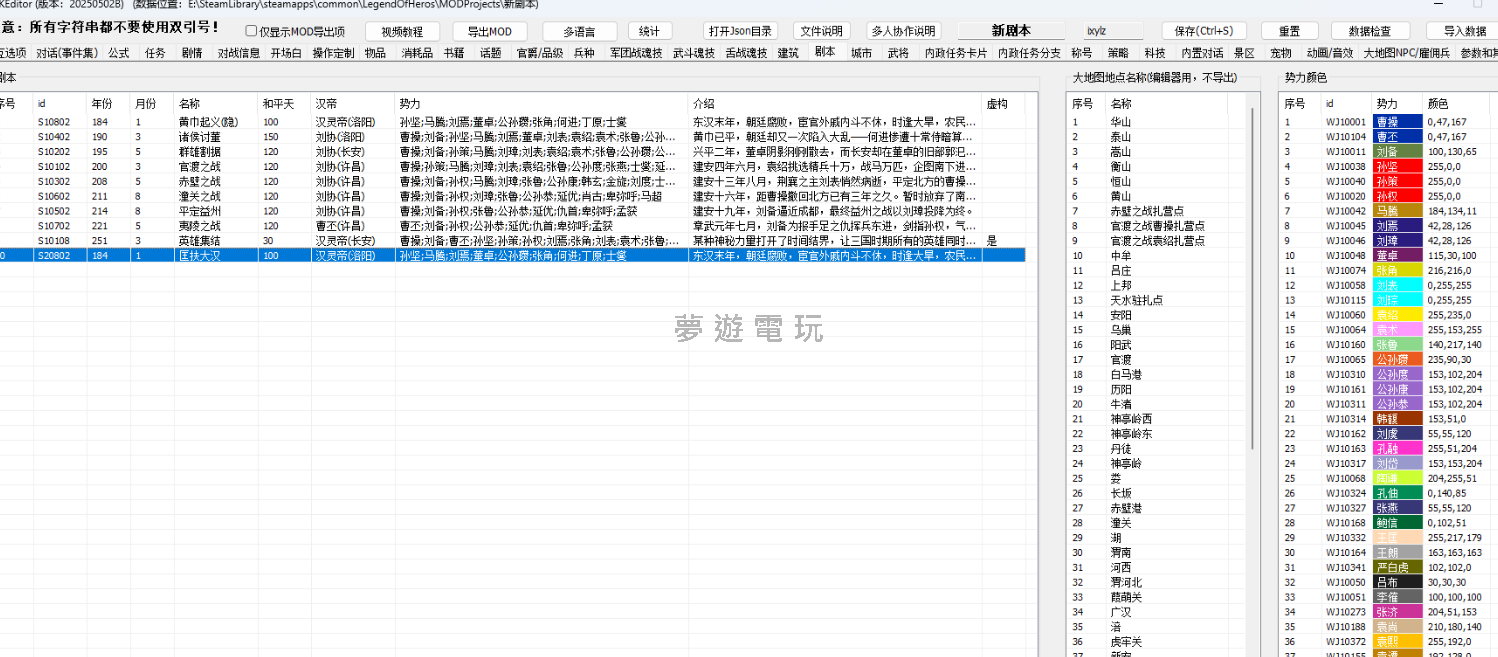The height and width of the screenshot is (657, 1498).
Task: Click the ixylz input field
Action: [x=1113, y=31]
